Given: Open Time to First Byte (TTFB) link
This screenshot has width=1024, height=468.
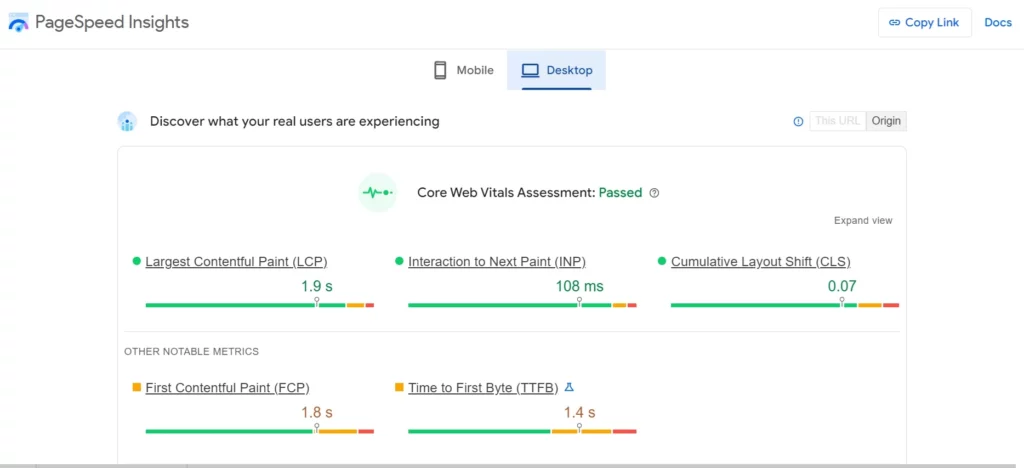Looking at the screenshot, I should (x=483, y=388).
